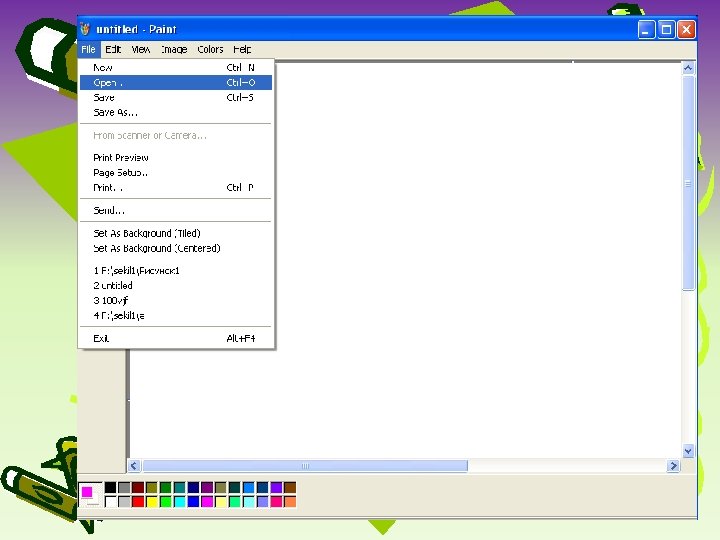720x540 pixels.
Task: Pick the lime green color swatch
Action: (166, 501)
